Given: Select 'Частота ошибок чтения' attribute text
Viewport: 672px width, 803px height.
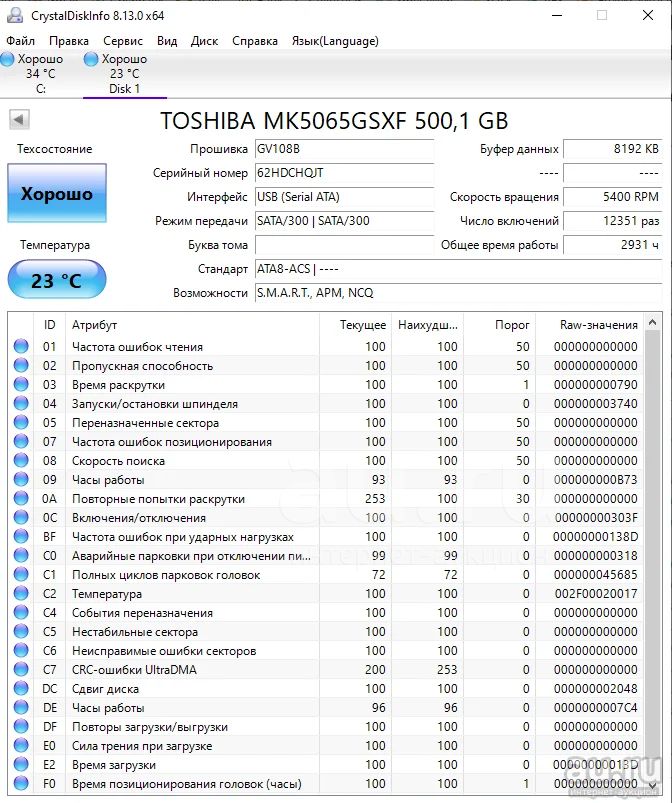Looking at the screenshot, I should [137, 347].
